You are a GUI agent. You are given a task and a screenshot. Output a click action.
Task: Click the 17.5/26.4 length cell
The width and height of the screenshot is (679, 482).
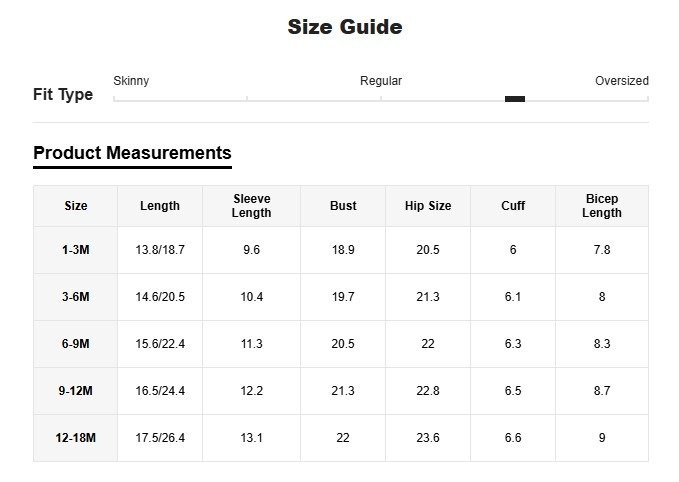tap(160, 438)
